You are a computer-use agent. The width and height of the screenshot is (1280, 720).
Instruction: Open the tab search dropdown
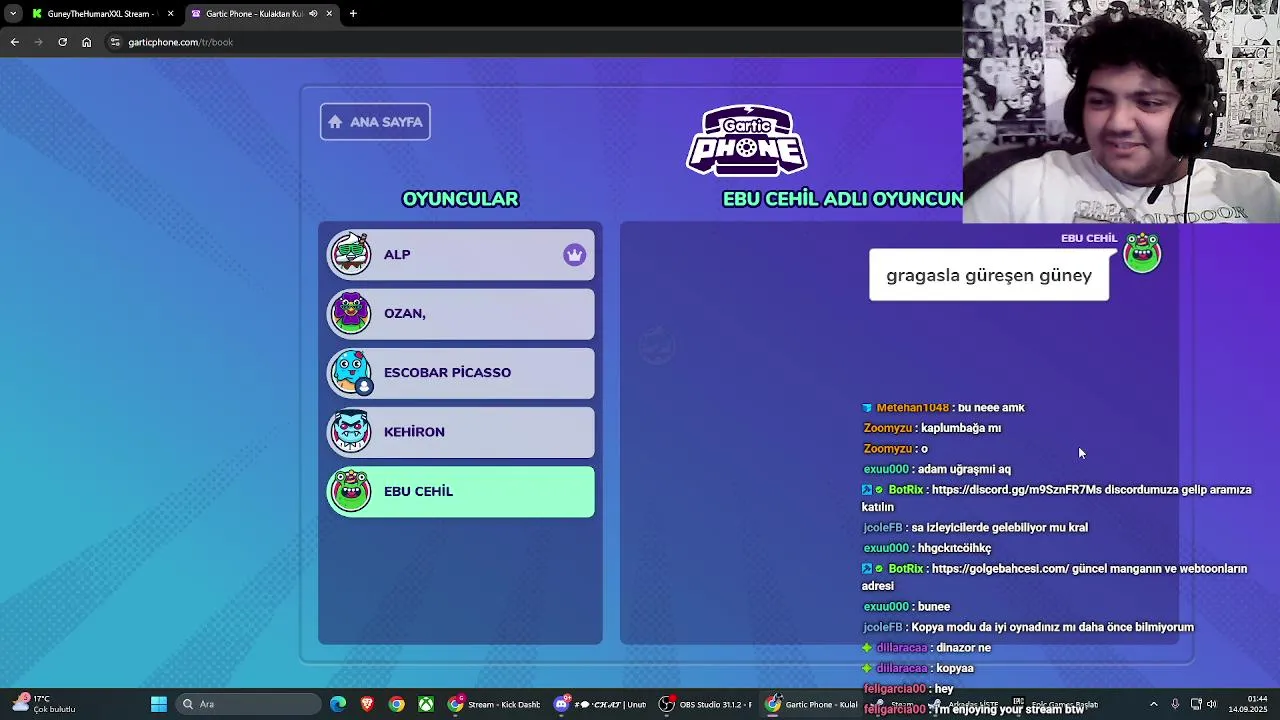(12, 14)
